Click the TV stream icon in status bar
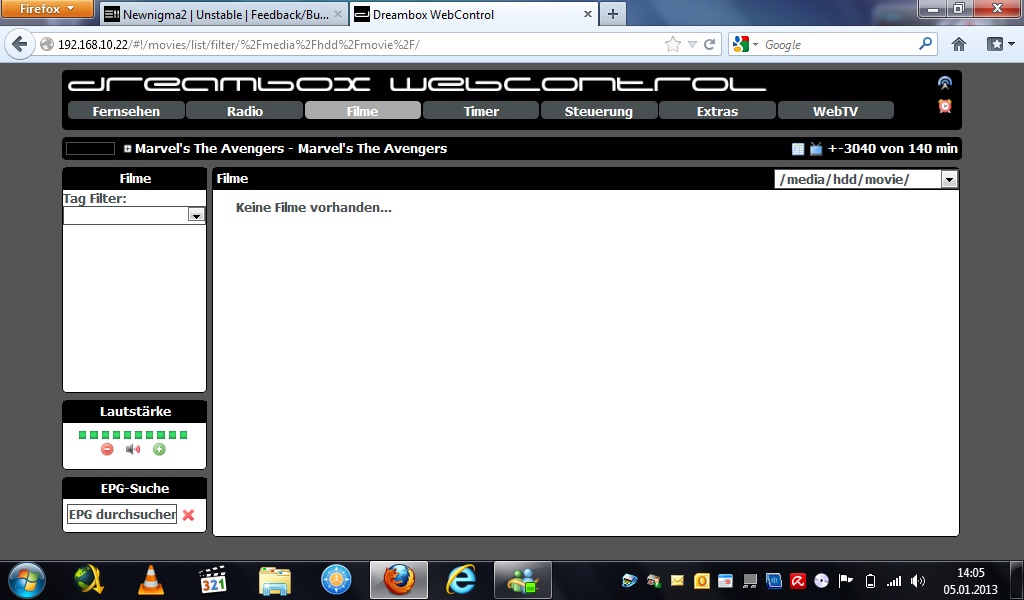The image size is (1024, 600). (816, 149)
